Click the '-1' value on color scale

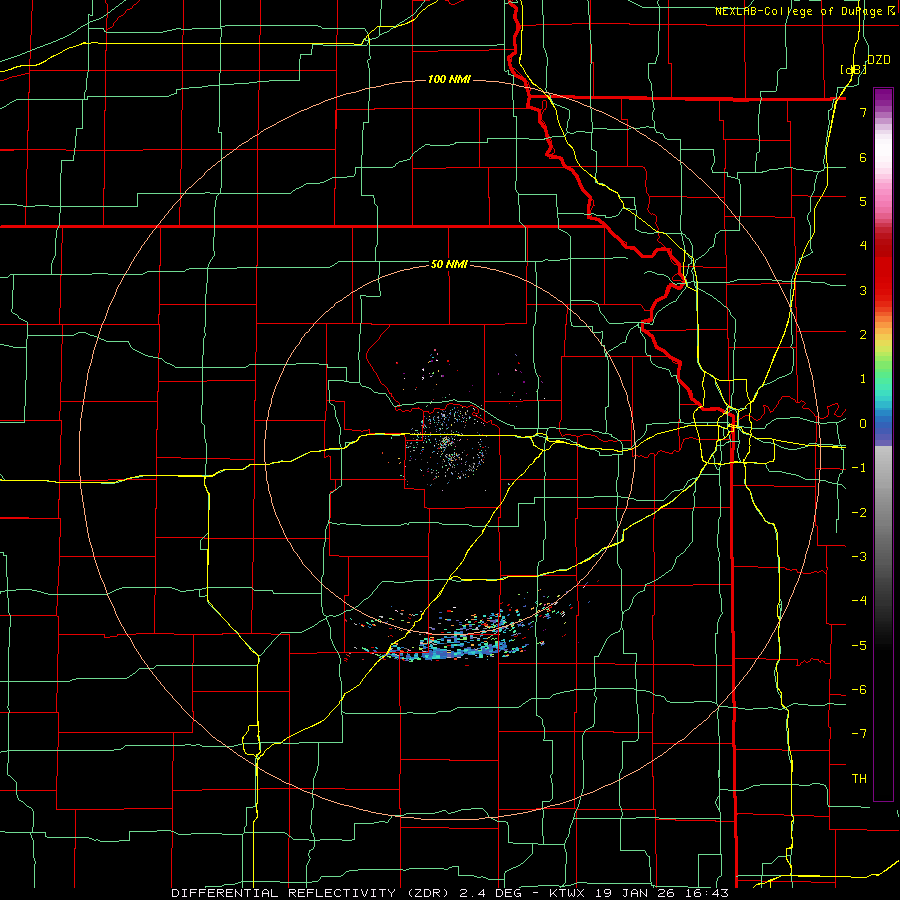point(859,468)
